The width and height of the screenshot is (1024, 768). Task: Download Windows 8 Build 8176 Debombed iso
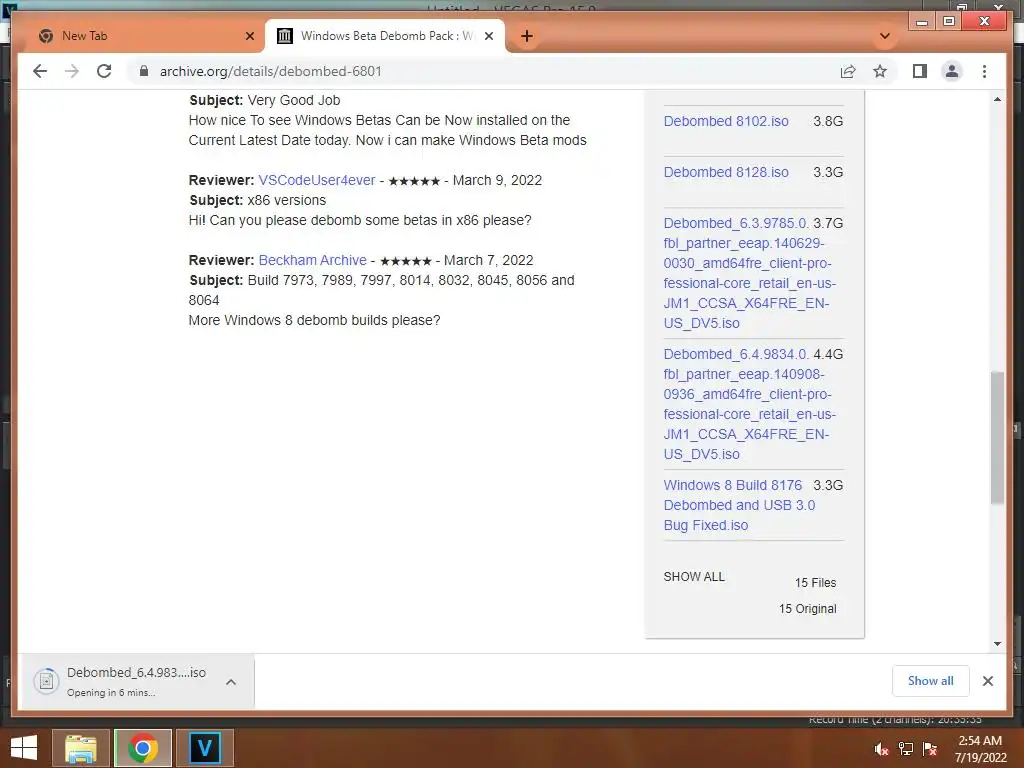click(x=739, y=505)
